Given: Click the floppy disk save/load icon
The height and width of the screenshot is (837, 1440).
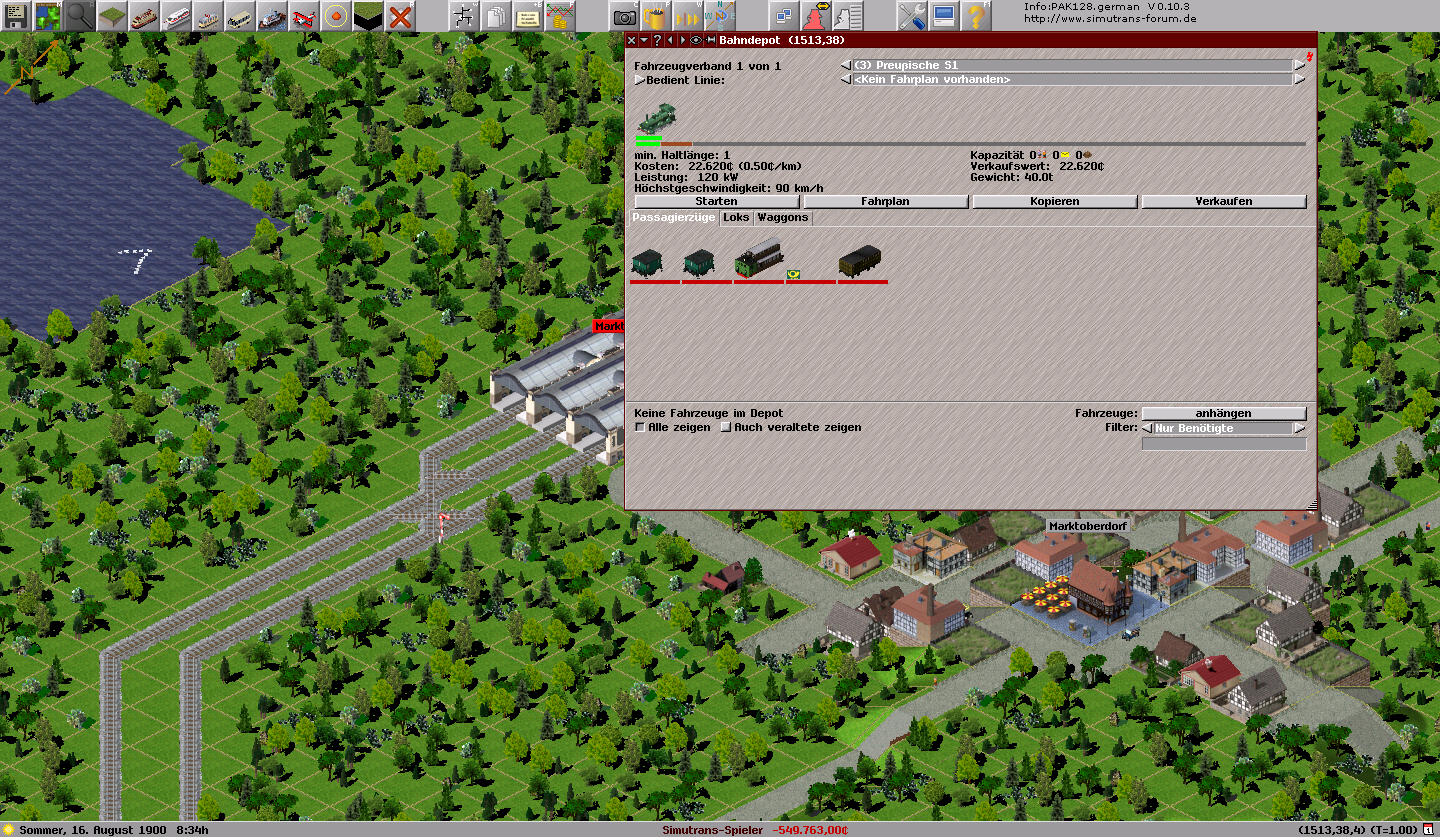Looking at the screenshot, I should tap(16, 16).
